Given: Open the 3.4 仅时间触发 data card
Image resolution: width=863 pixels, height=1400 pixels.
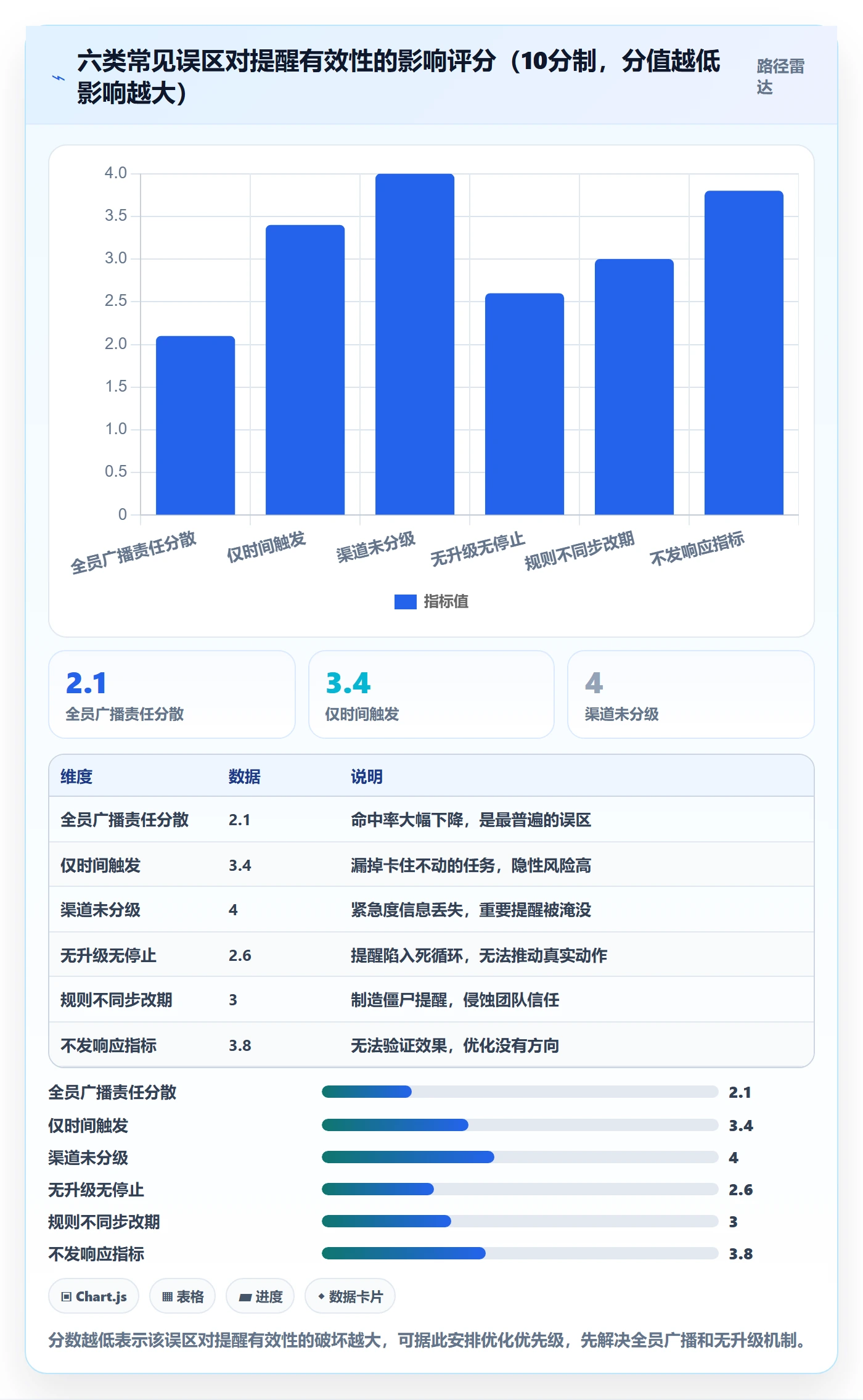Looking at the screenshot, I should pos(431,694).
